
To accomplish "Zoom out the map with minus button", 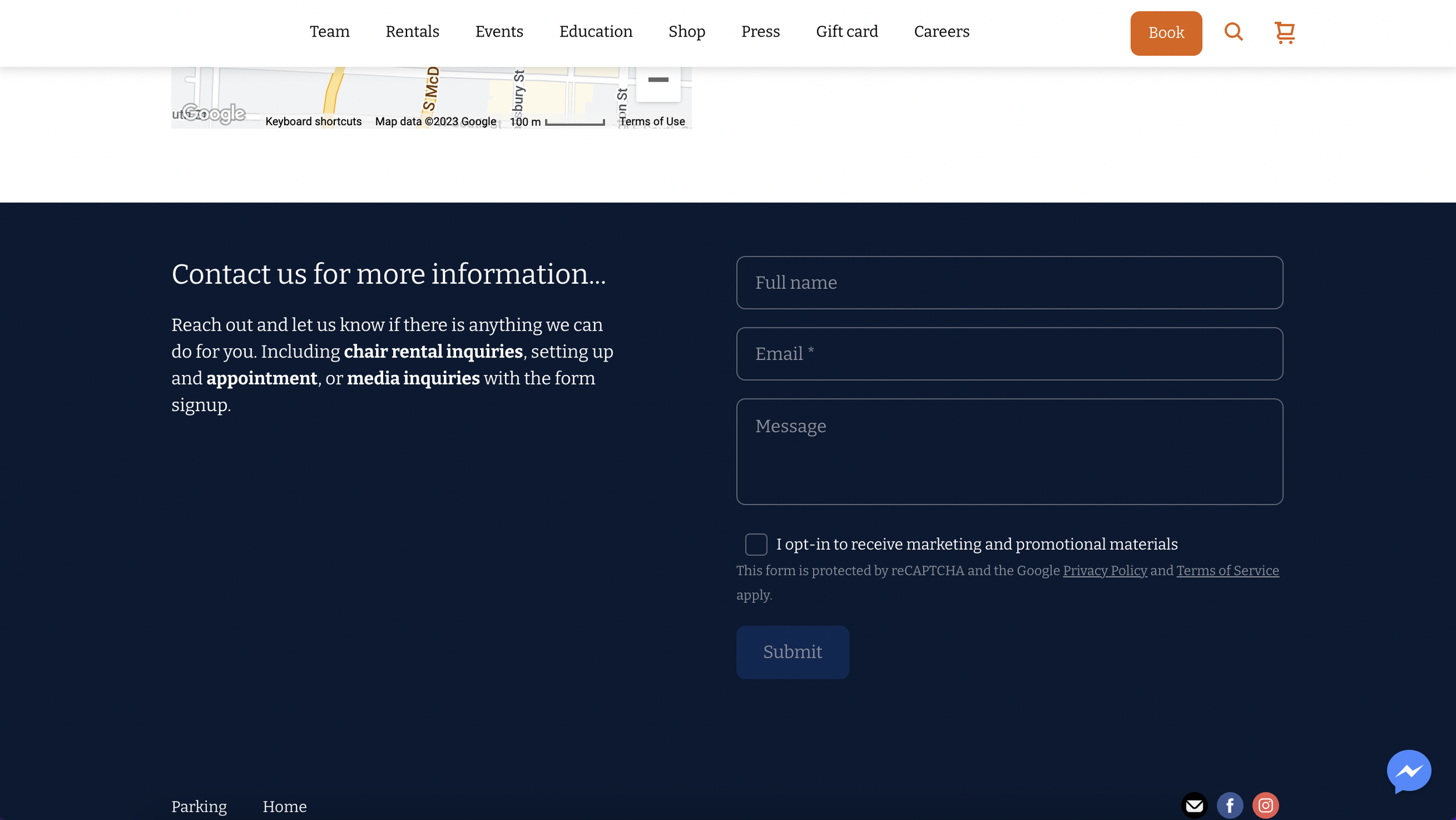I will pos(658,80).
